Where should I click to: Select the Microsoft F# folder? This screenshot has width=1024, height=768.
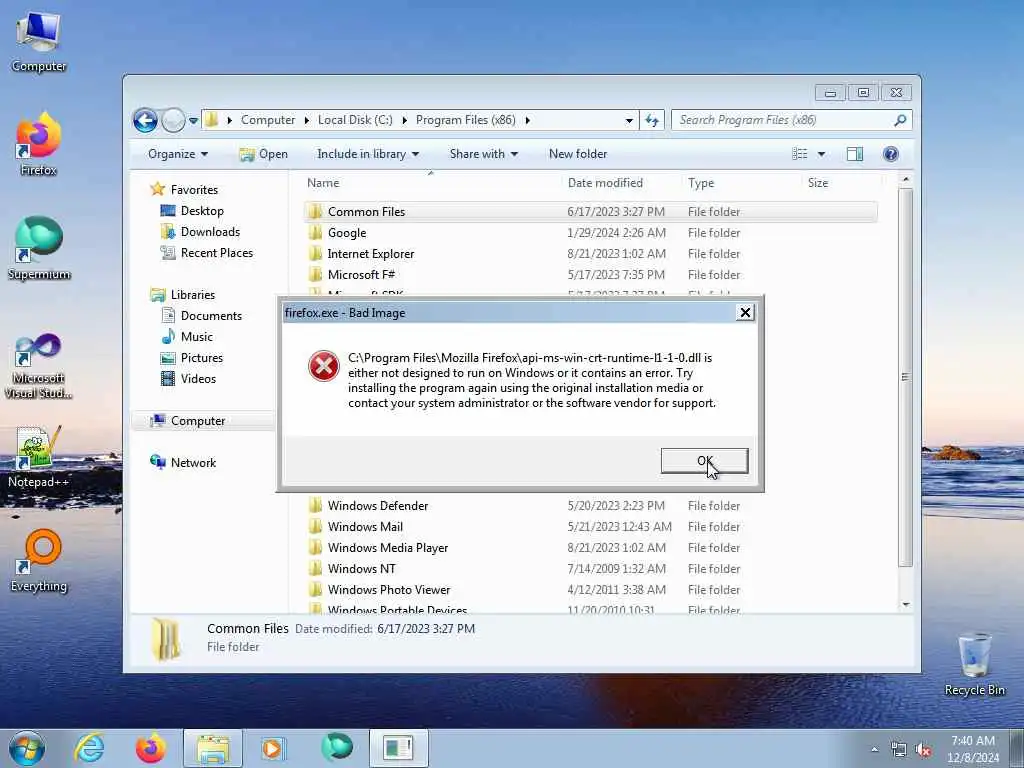(x=590, y=274)
